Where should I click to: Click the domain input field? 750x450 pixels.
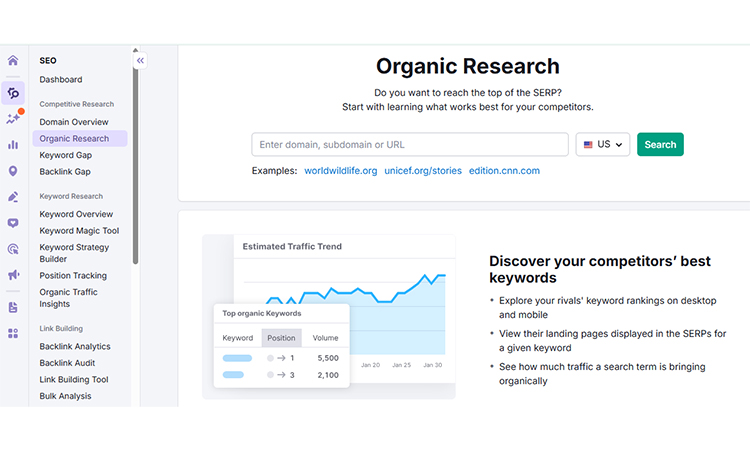tap(410, 144)
